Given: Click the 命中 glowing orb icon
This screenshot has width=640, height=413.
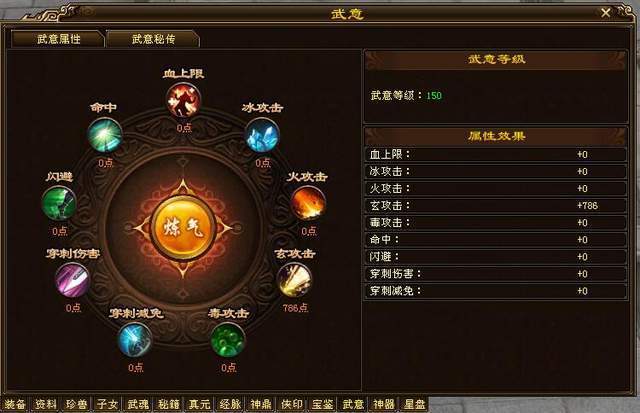Looking at the screenshot, I should pos(105,135).
